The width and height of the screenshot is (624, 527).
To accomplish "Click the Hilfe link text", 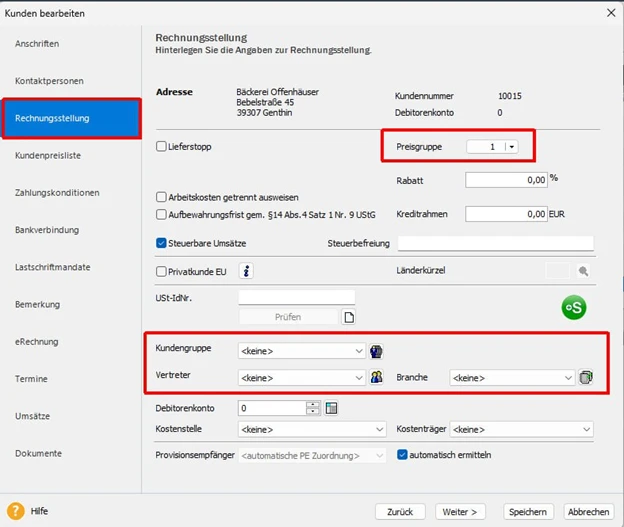I will (x=39, y=511).
